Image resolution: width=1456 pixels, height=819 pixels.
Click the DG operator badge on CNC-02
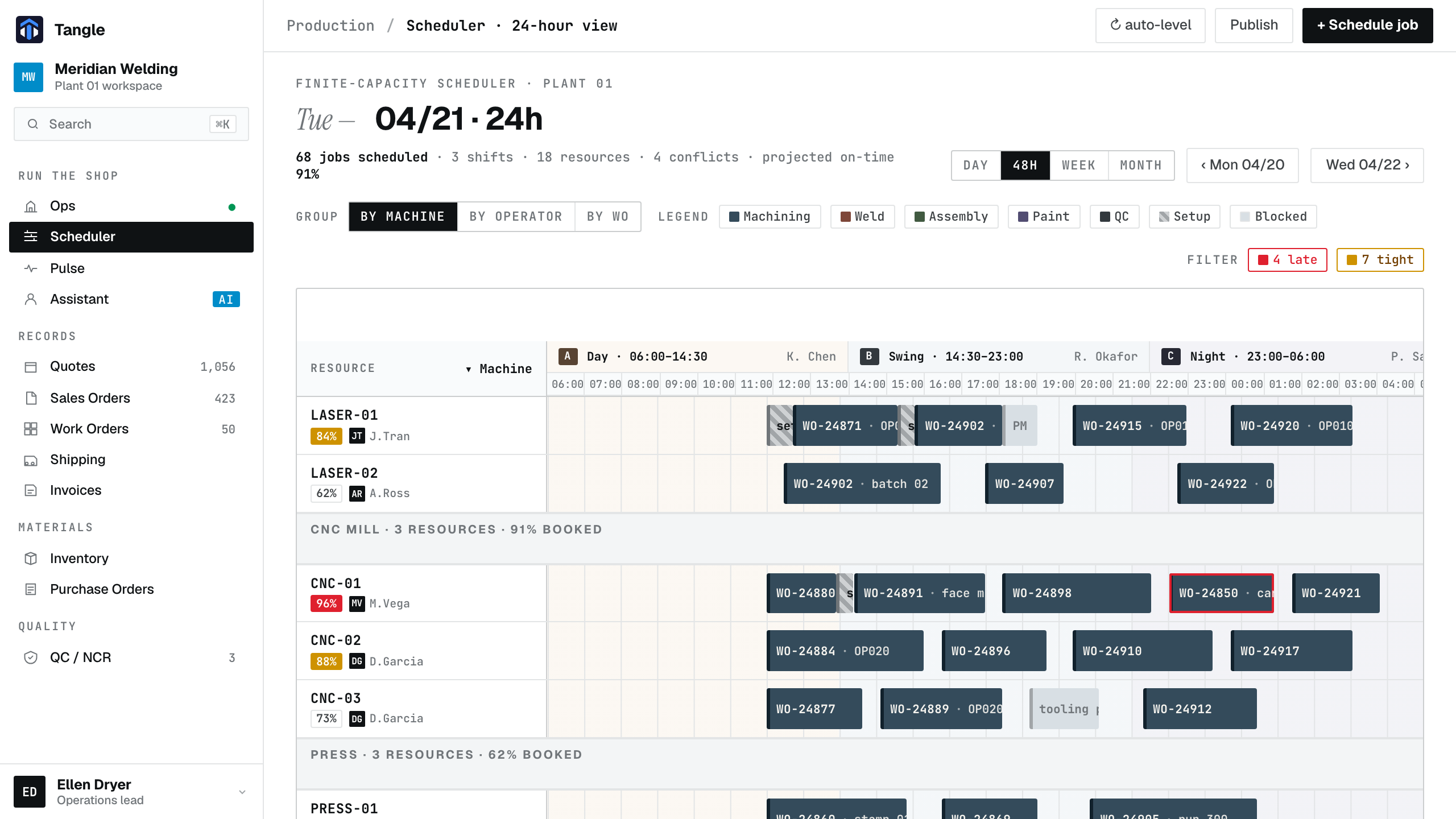pyautogui.click(x=357, y=661)
